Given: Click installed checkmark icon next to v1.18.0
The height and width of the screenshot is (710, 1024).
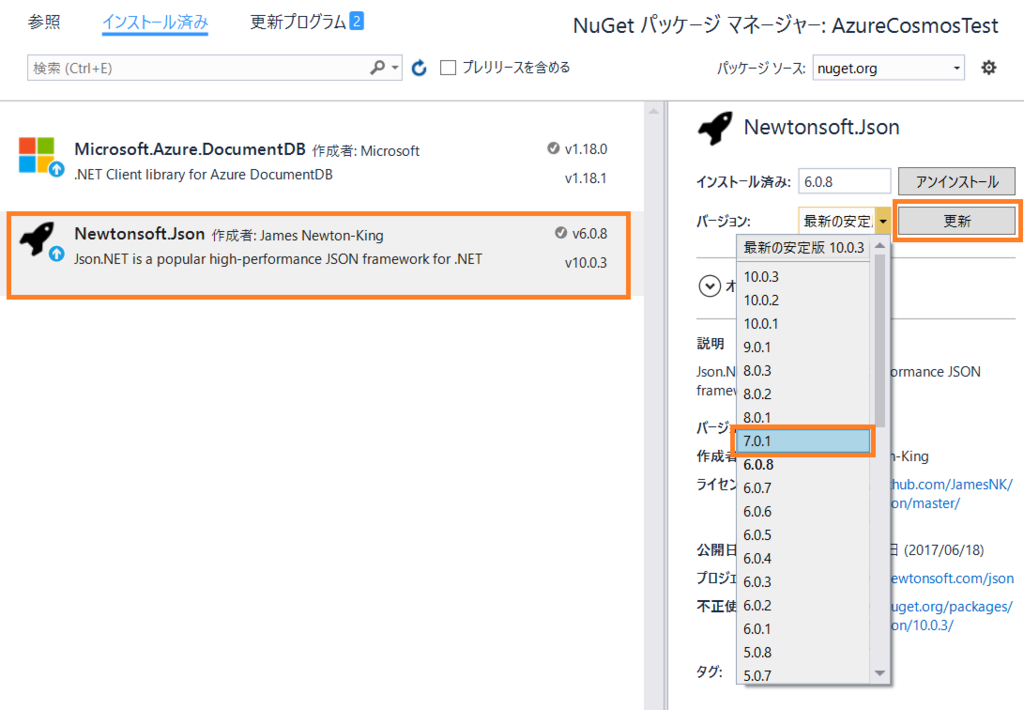Looking at the screenshot, I should point(553,148).
